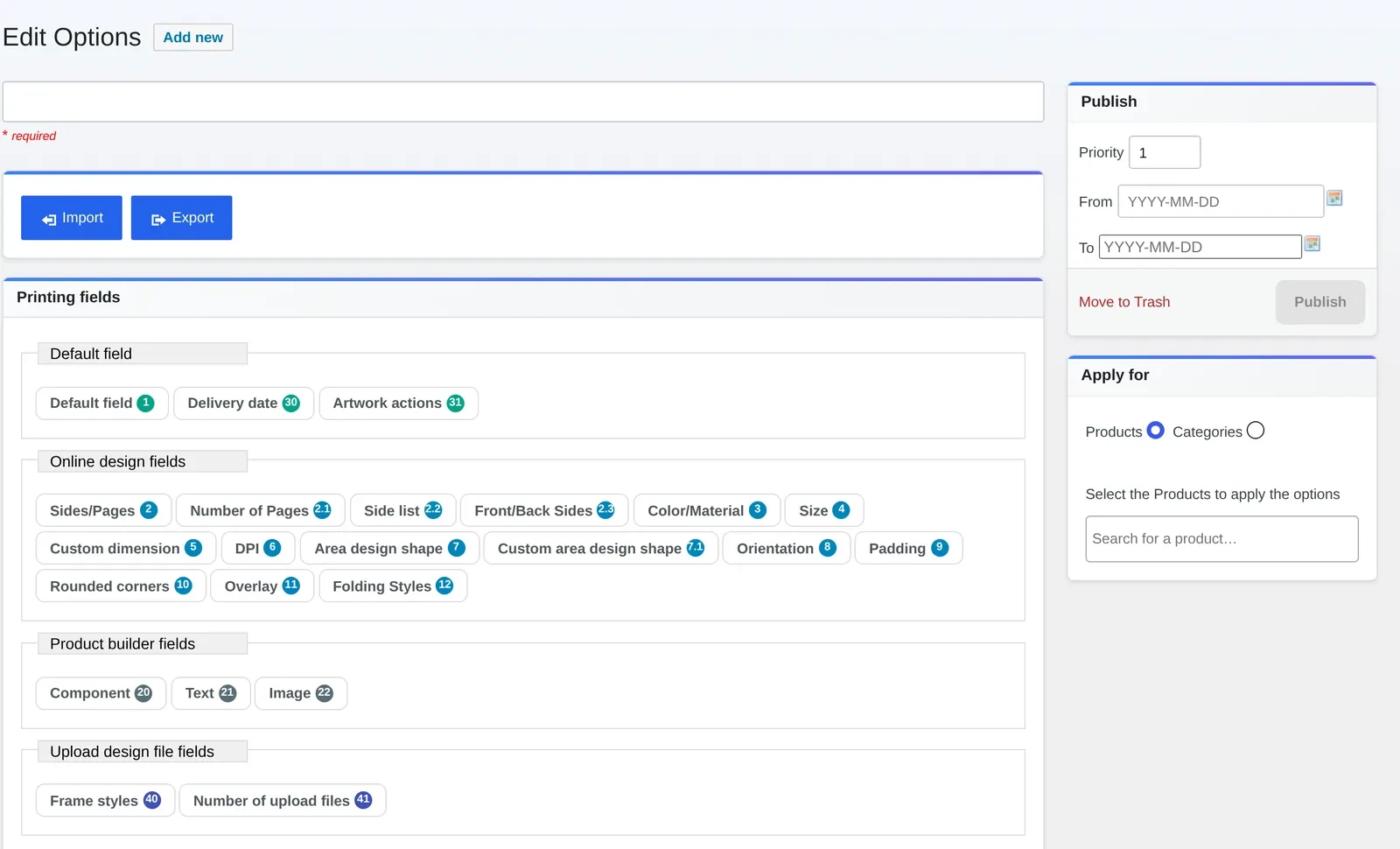The width and height of the screenshot is (1400, 849).
Task: Add the Number of Pages field
Action: click(x=260, y=511)
